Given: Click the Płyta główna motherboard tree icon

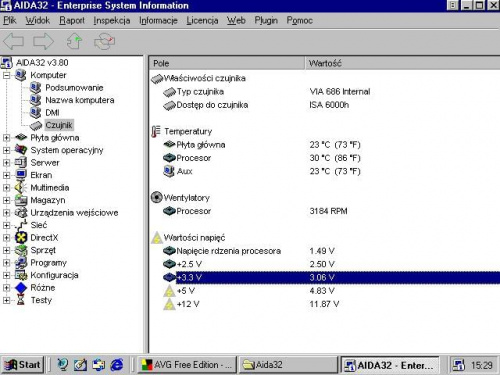Looking at the screenshot, I should click(21, 137).
